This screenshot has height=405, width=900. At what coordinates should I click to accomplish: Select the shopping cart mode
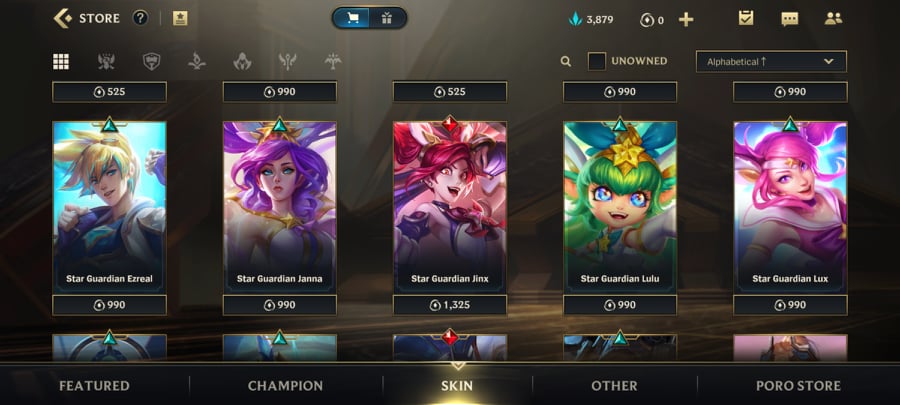click(x=352, y=18)
